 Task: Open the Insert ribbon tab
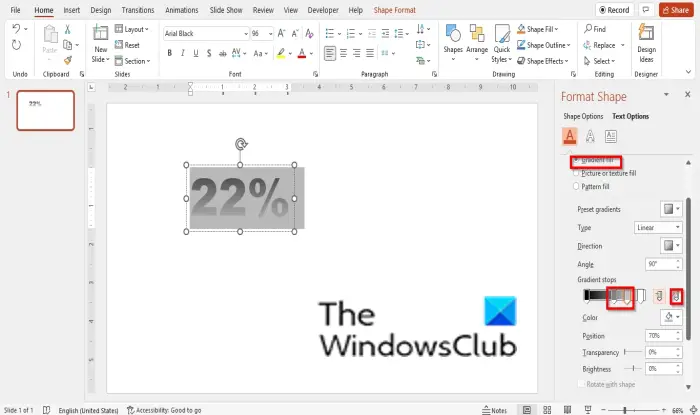(x=71, y=10)
